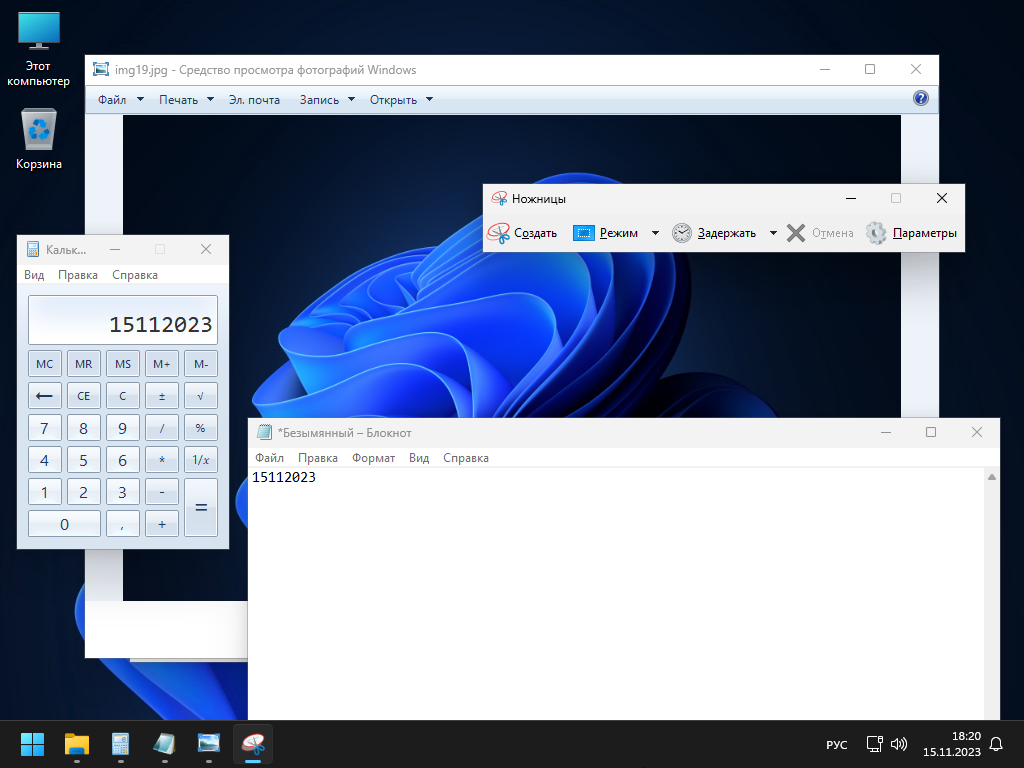The width and height of the screenshot is (1024, 768).
Task: Switch input language РУС indicator
Action: coord(836,745)
